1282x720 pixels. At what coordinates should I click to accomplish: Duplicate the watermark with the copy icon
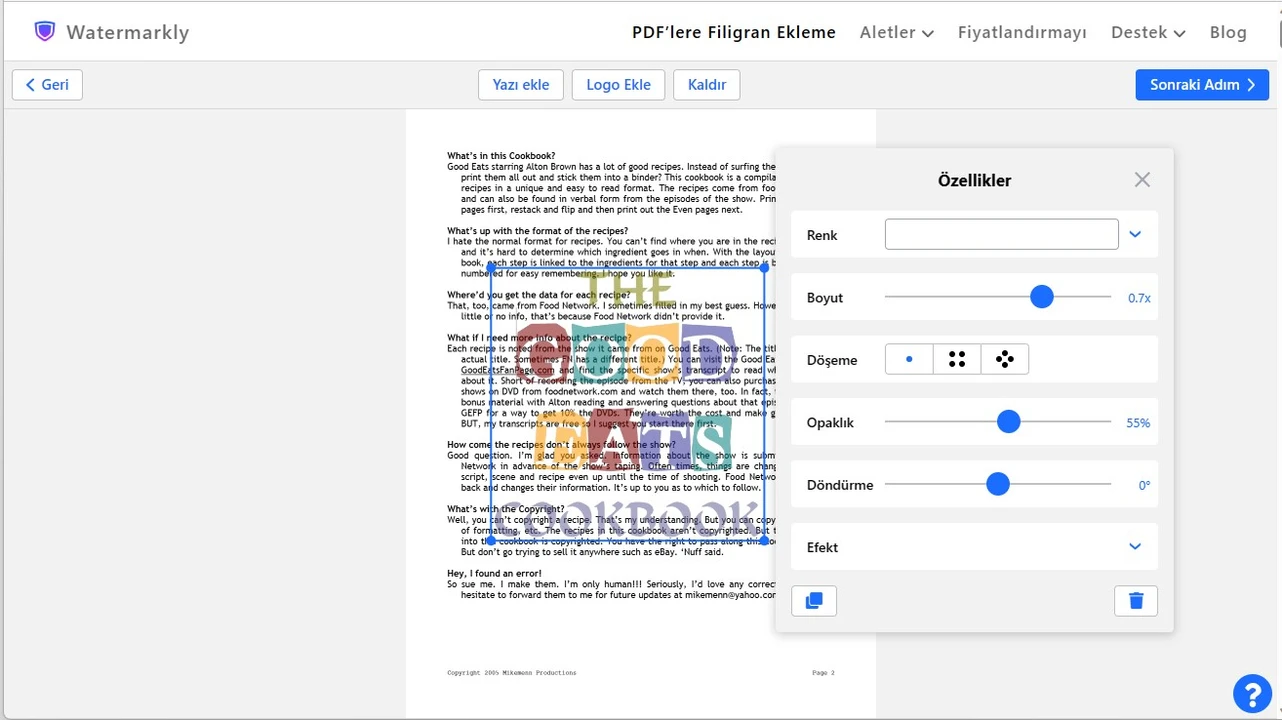pyautogui.click(x=814, y=601)
